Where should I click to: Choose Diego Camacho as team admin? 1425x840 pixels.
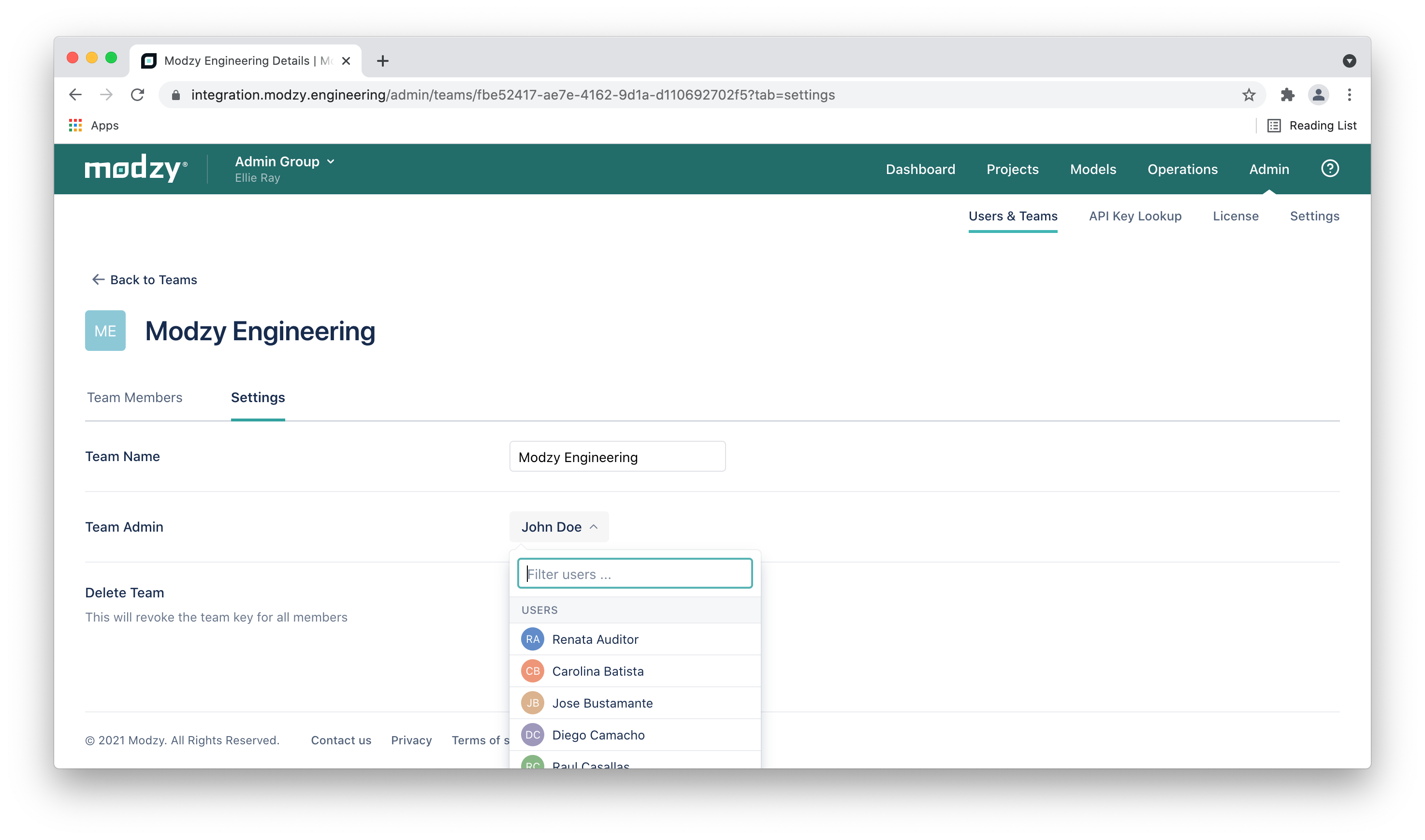tap(597, 735)
